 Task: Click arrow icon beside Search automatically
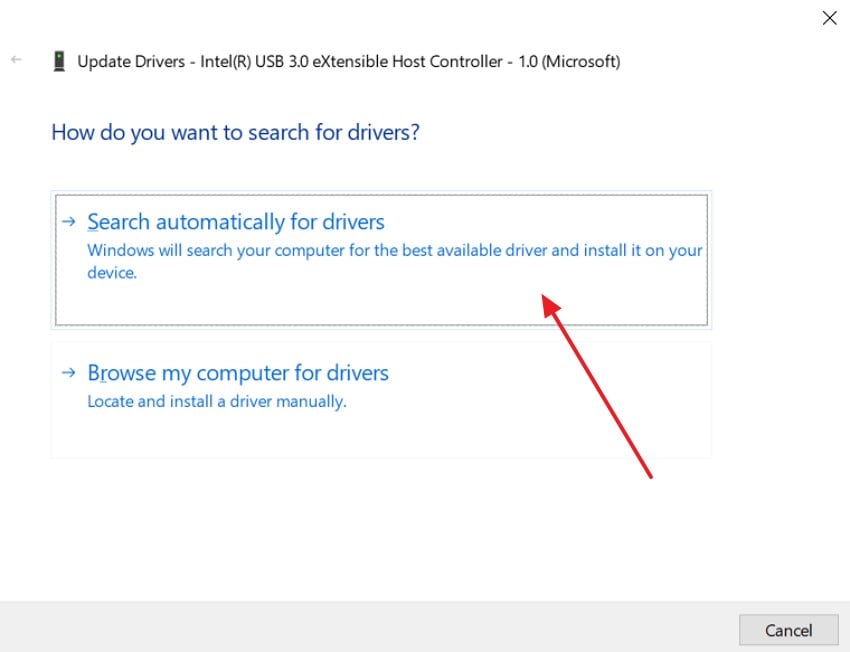tap(68, 221)
